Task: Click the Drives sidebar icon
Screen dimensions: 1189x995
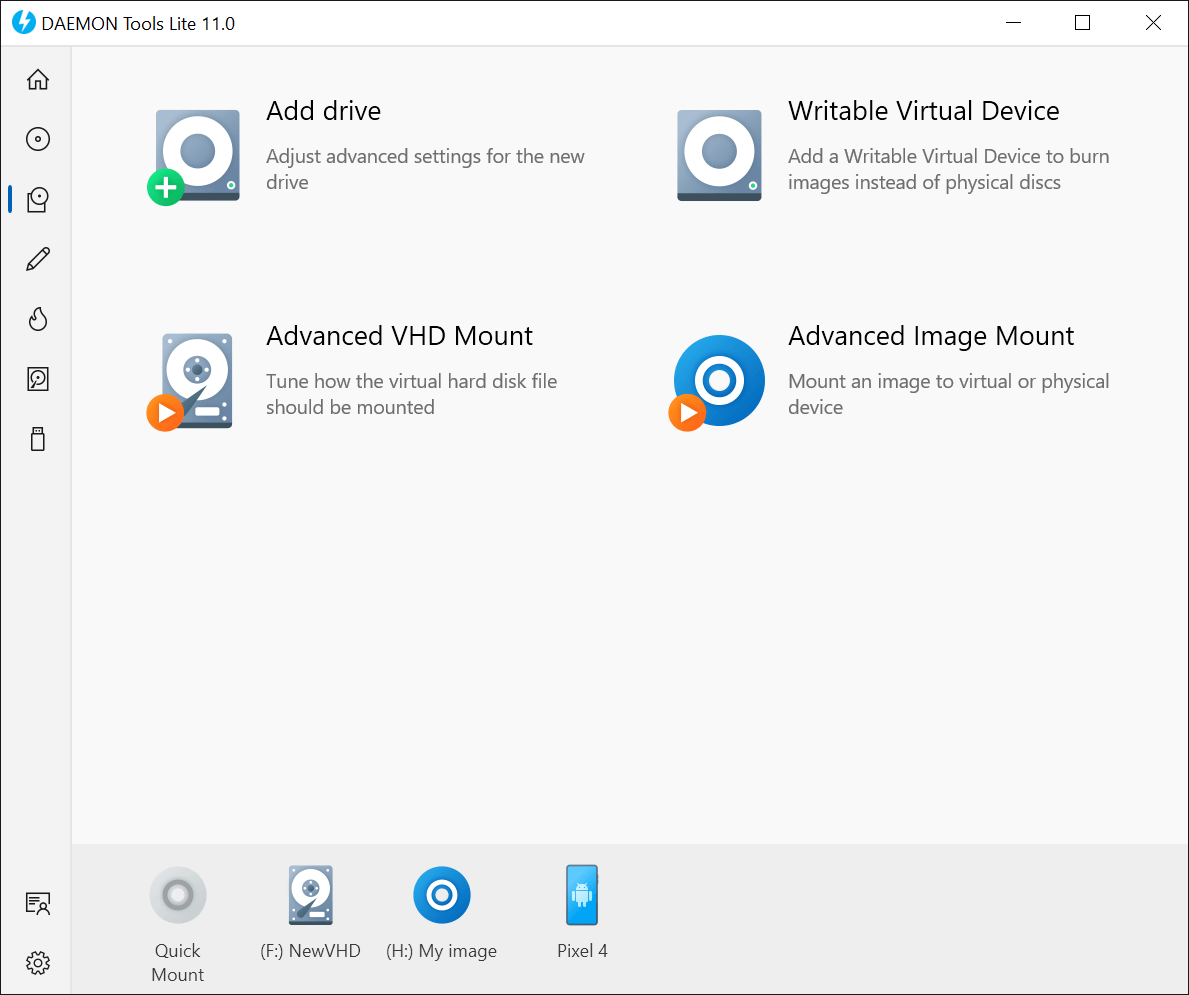Action: (37, 199)
